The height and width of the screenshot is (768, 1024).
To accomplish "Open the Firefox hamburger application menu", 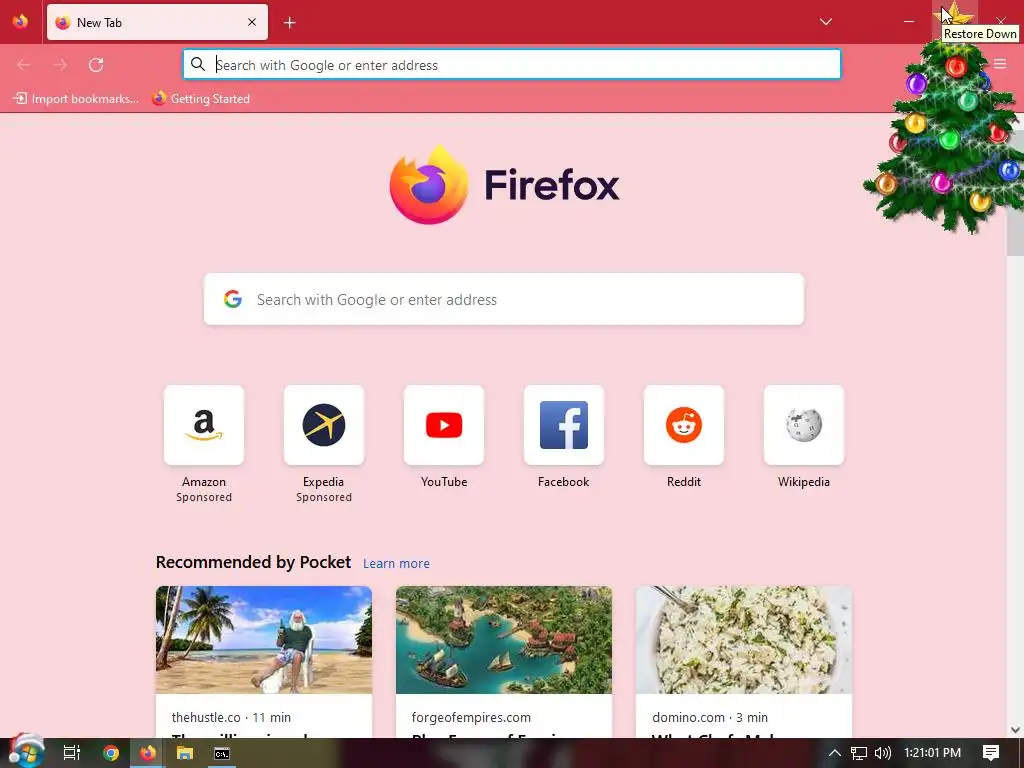I will (1000, 64).
